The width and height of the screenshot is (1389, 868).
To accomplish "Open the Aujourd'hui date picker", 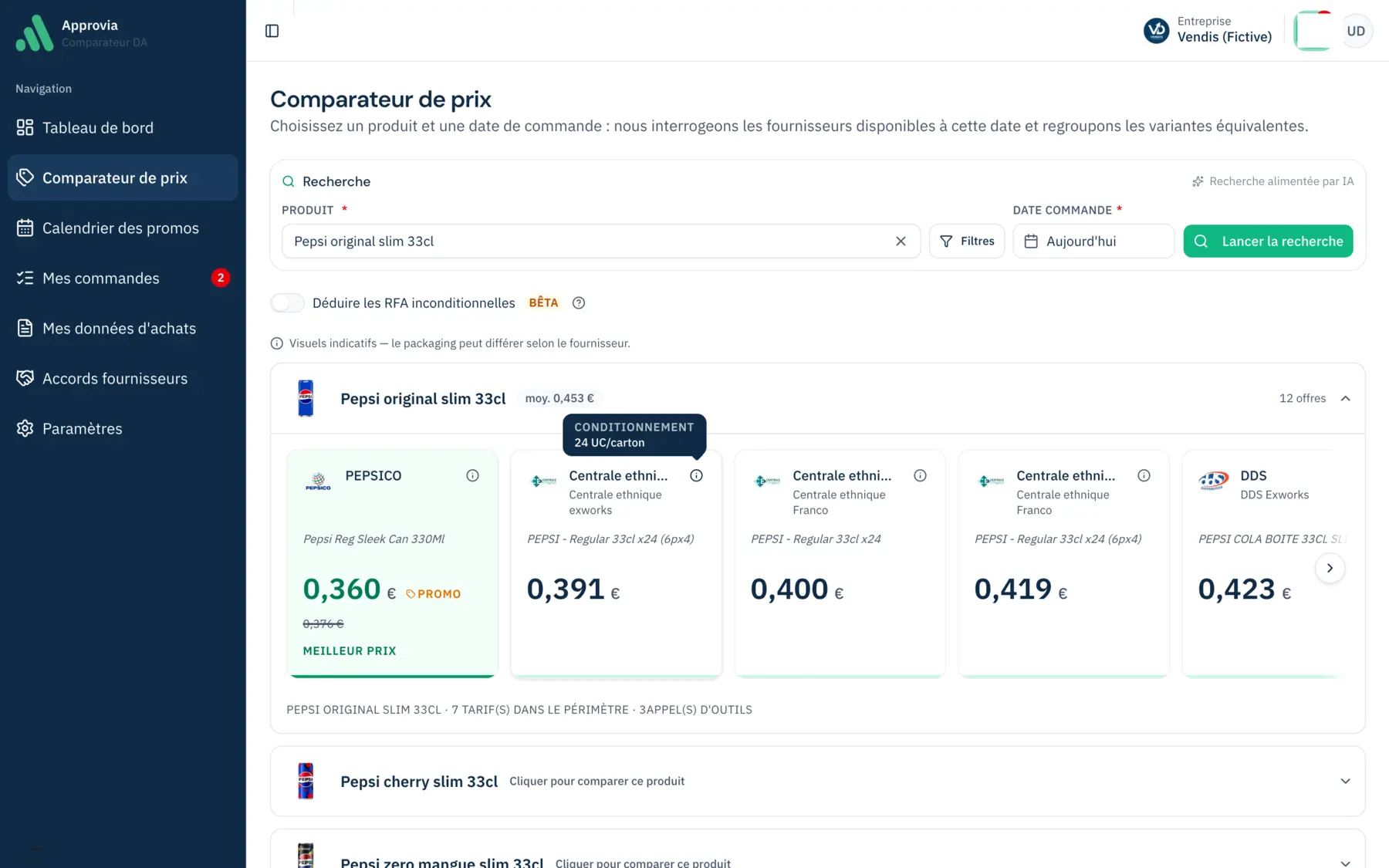I will tap(1093, 241).
